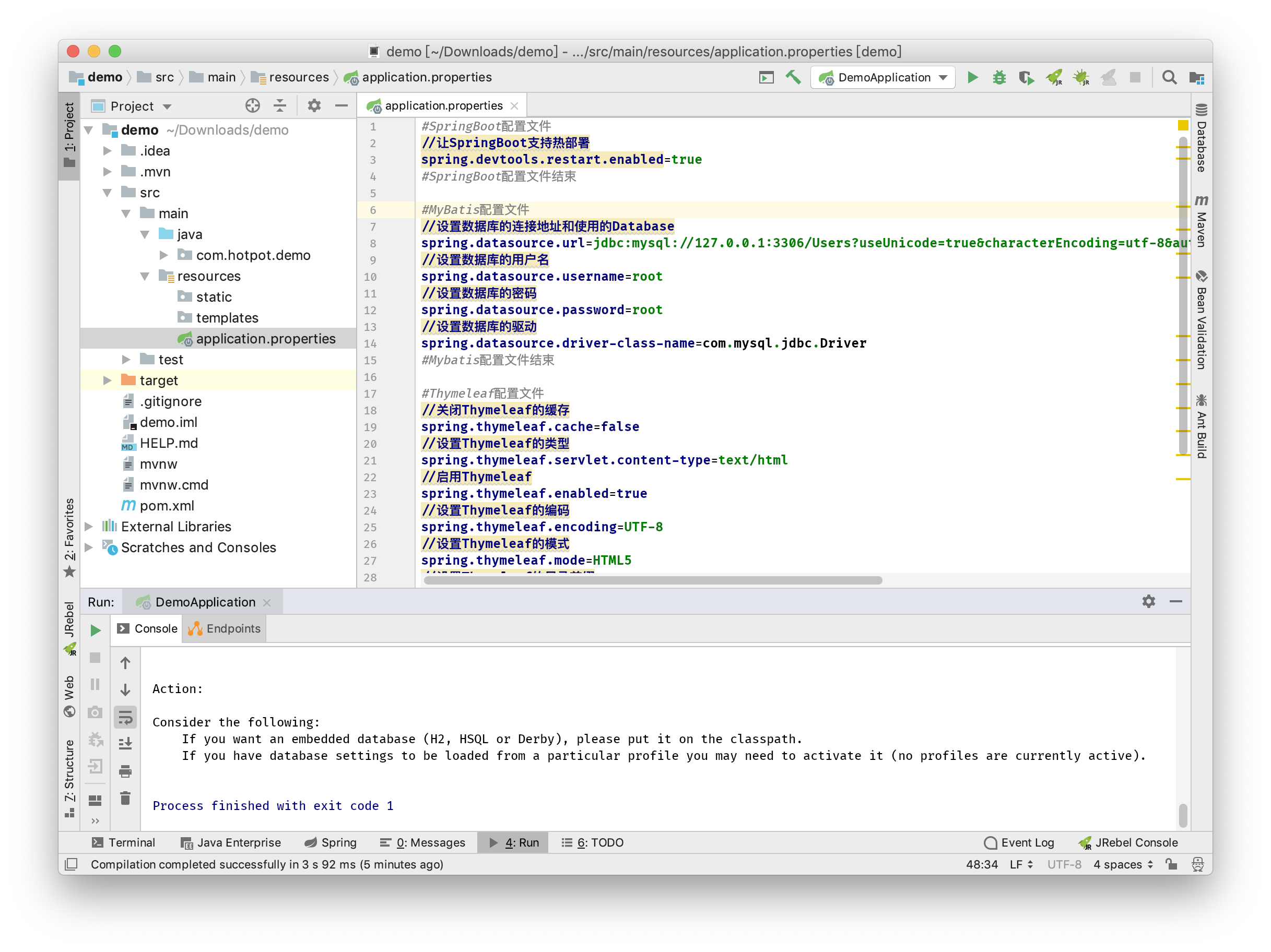
Task: Select the Console tab
Action: (x=147, y=629)
